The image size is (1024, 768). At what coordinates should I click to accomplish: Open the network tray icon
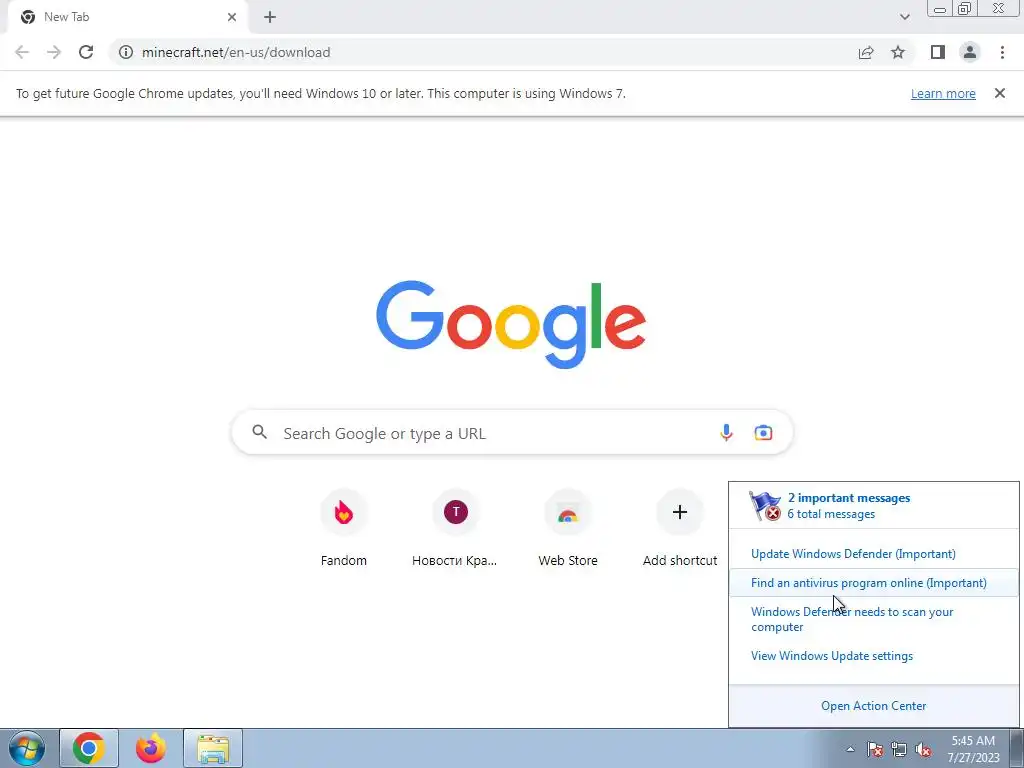click(899, 749)
